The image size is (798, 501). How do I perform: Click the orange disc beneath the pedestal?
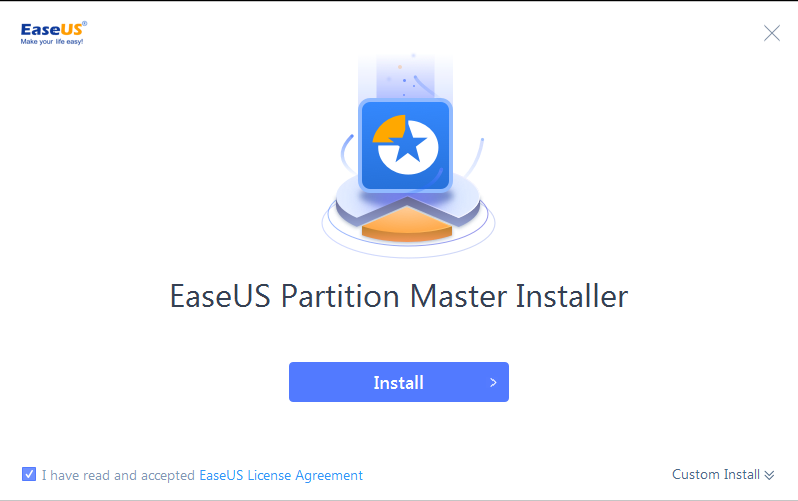click(407, 226)
